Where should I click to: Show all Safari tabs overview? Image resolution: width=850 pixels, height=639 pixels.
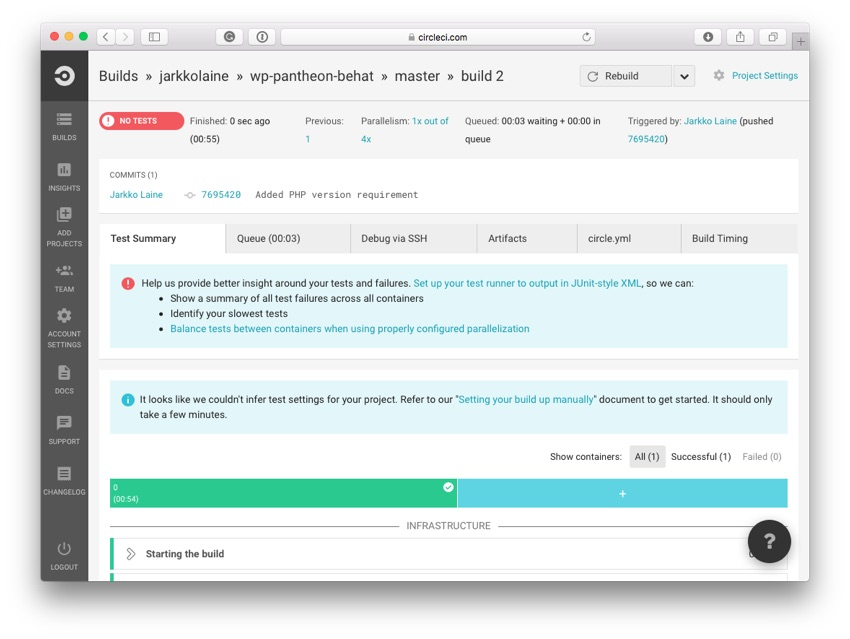pyautogui.click(x=773, y=37)
